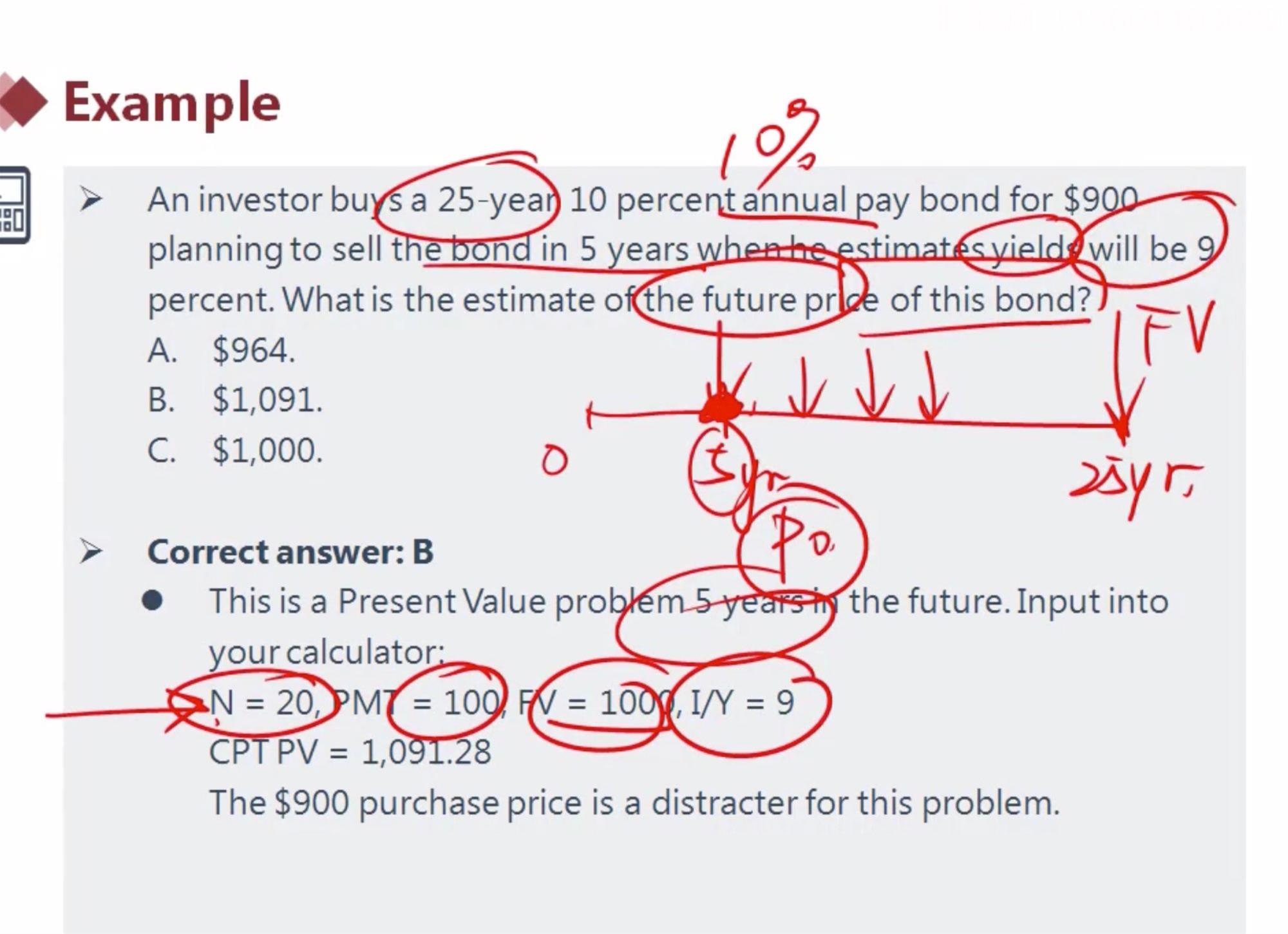Screen dimensions: 1288x934
Task: Click the arrow bullet before 'Correct answer'
Action: [x=91, y=551]
